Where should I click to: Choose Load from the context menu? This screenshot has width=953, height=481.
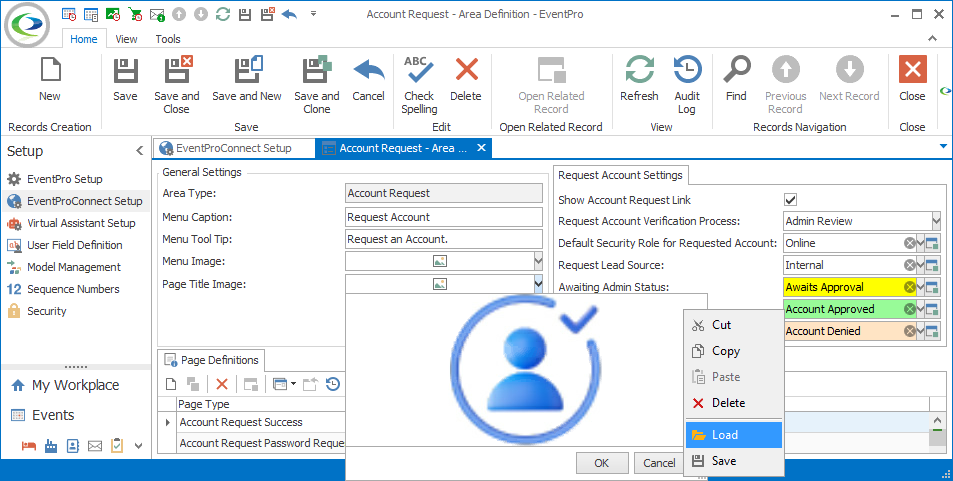[734, 435]
